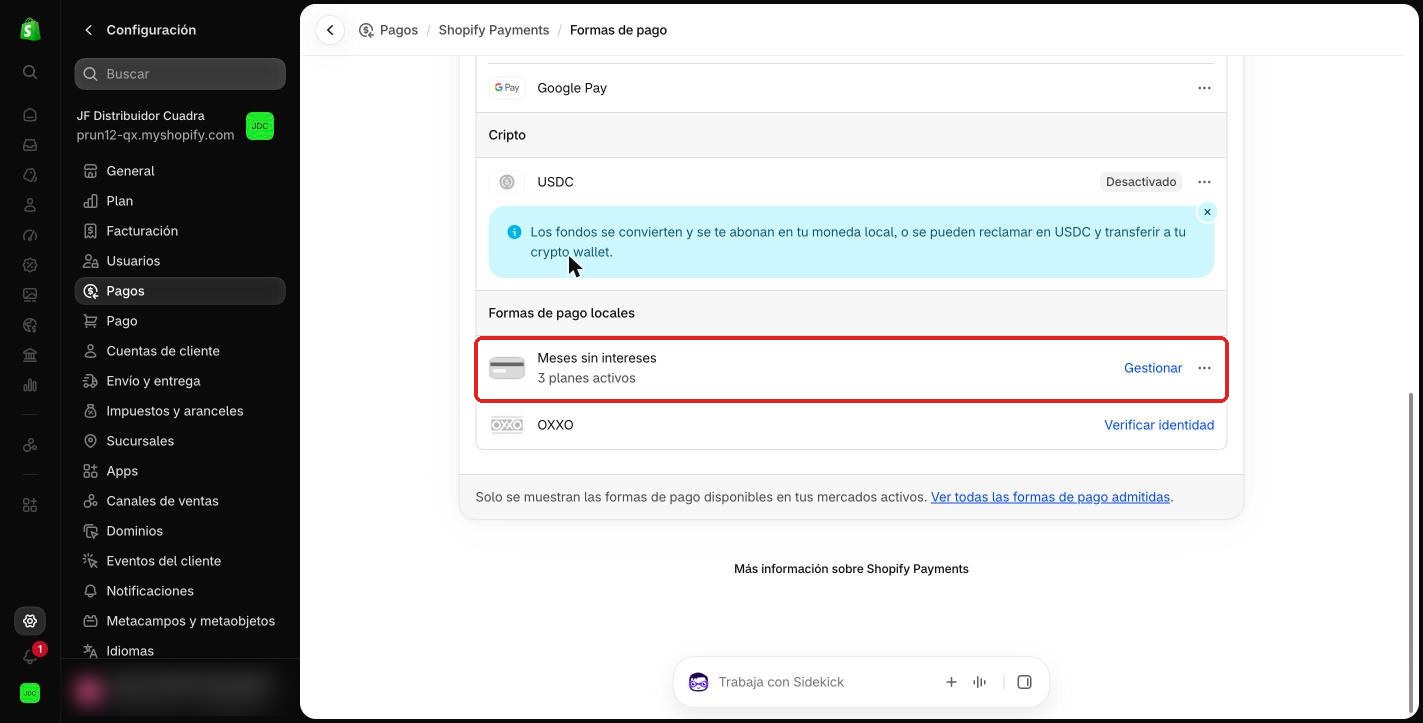
Task: Click the back arrow next to Configuración
Action: (x=89, y=30)
